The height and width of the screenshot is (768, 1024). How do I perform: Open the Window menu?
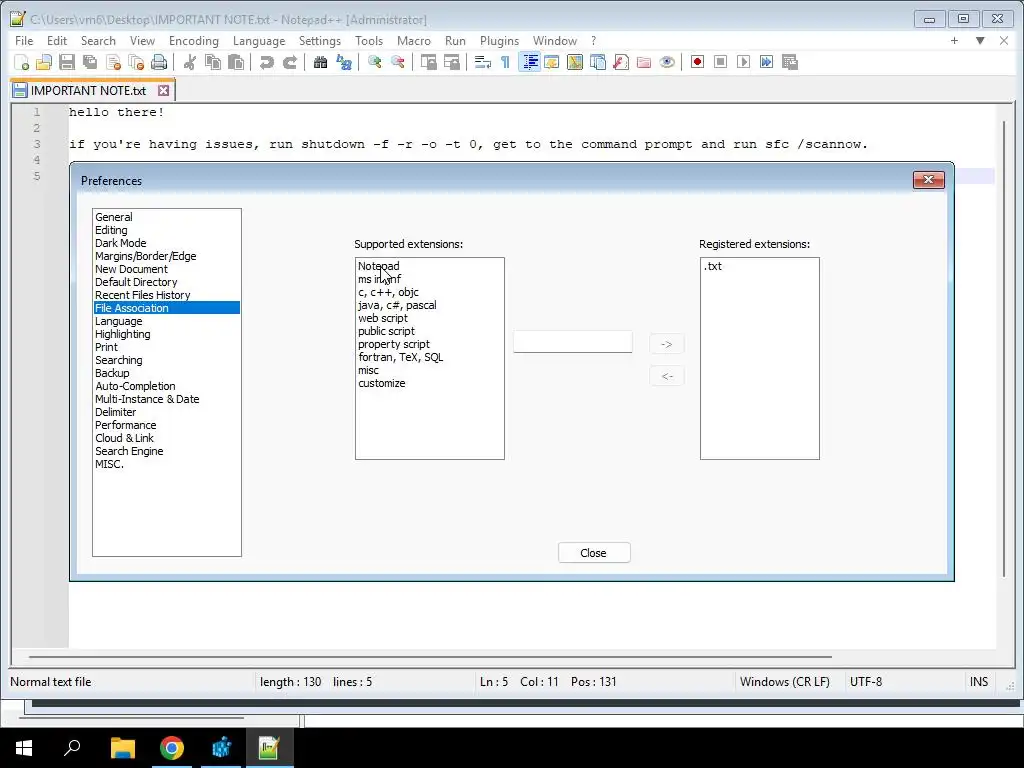coord(554,40)
